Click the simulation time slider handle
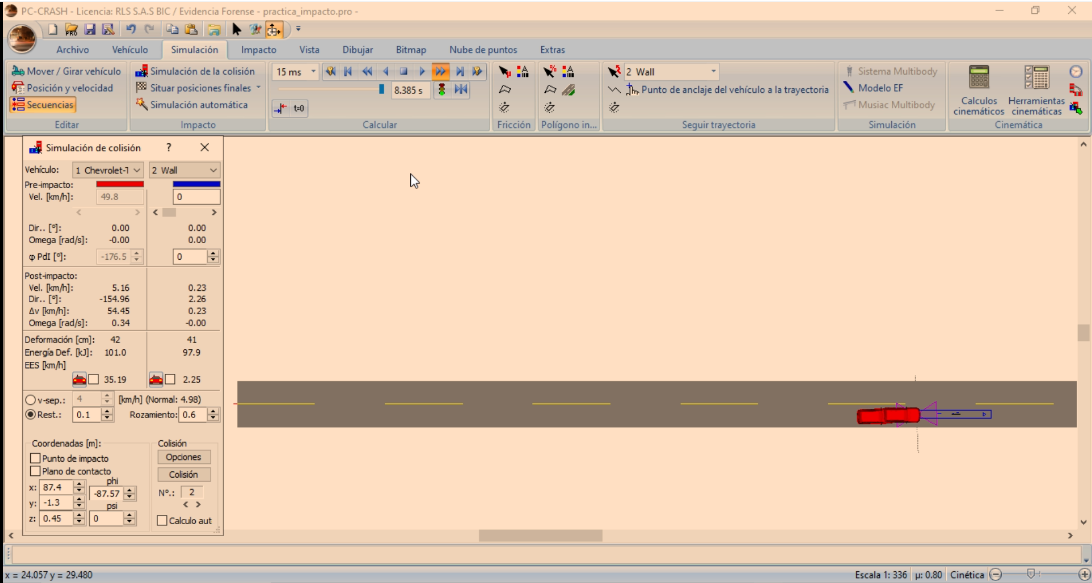This screenshot has width=1092, height=583. click(381, 89)
